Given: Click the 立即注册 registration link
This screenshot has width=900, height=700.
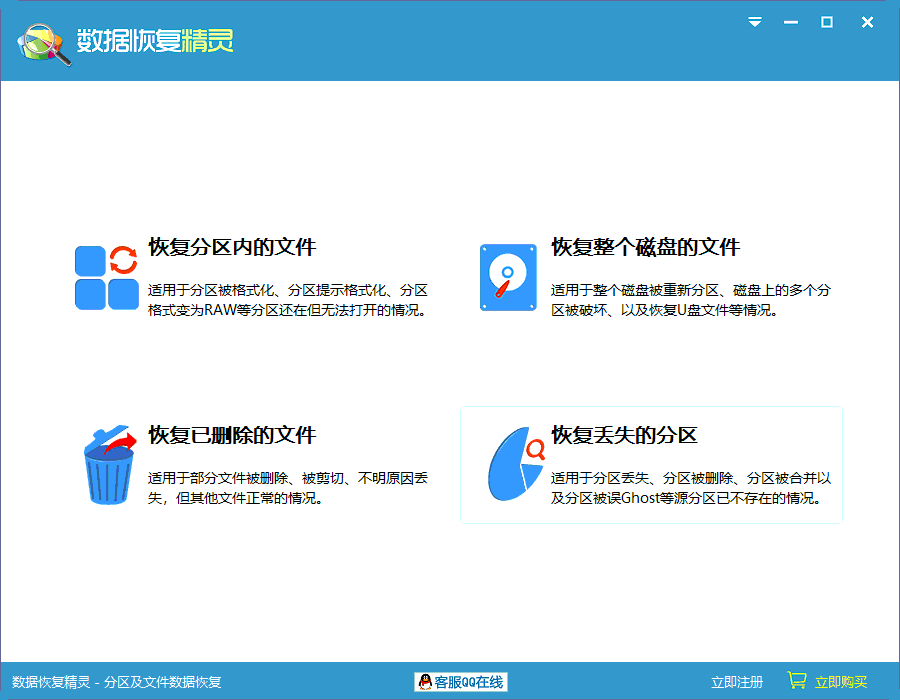Looking at the screenshot, I should point(736,680).
